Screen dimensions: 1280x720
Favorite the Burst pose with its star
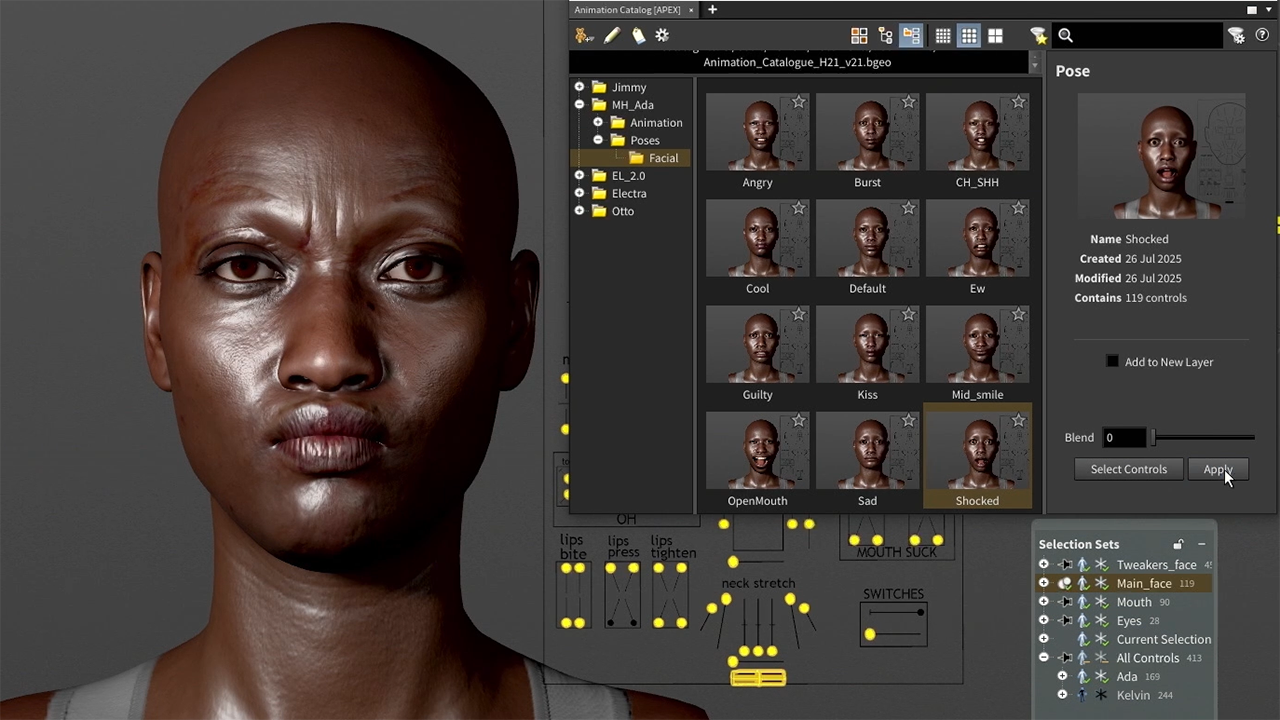coord(909,102)
